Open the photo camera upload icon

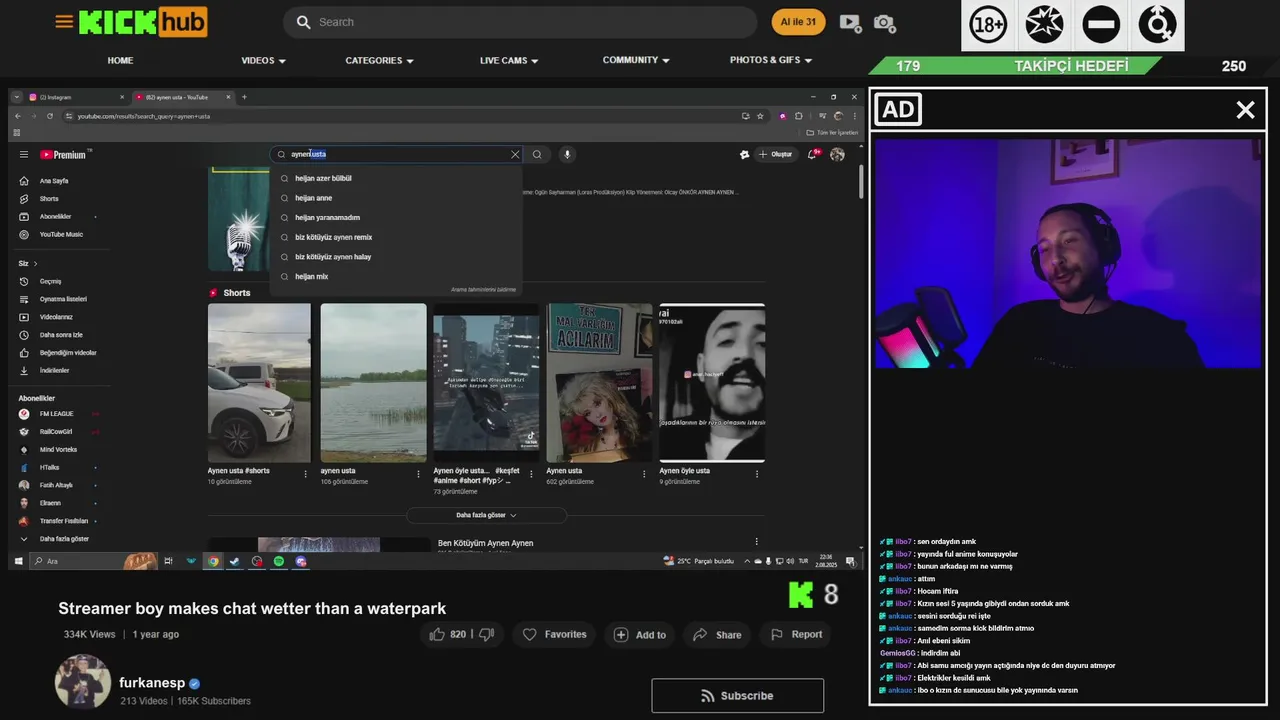(x=884, y=22)
